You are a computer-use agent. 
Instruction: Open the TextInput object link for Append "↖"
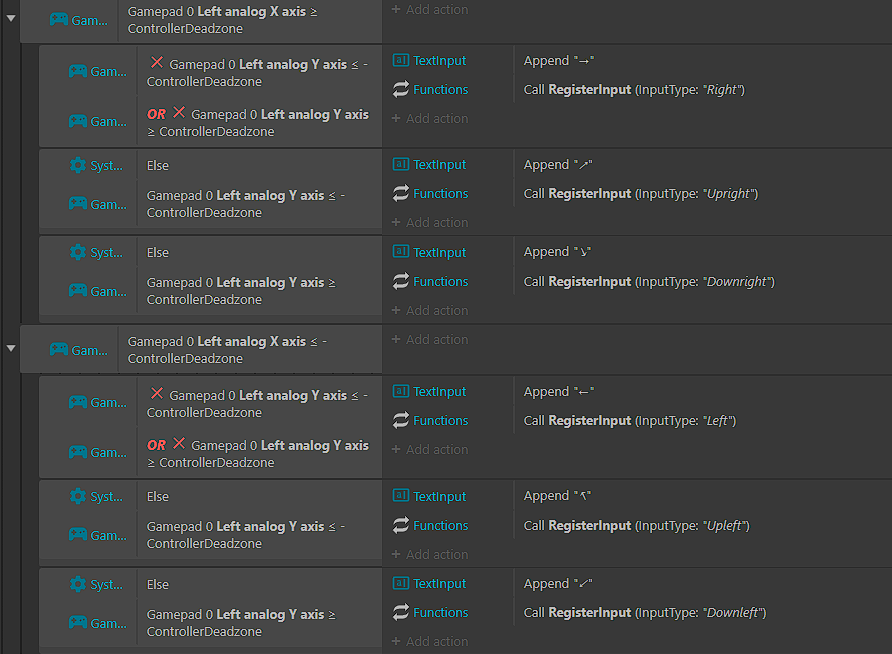[x=439, y=496]
